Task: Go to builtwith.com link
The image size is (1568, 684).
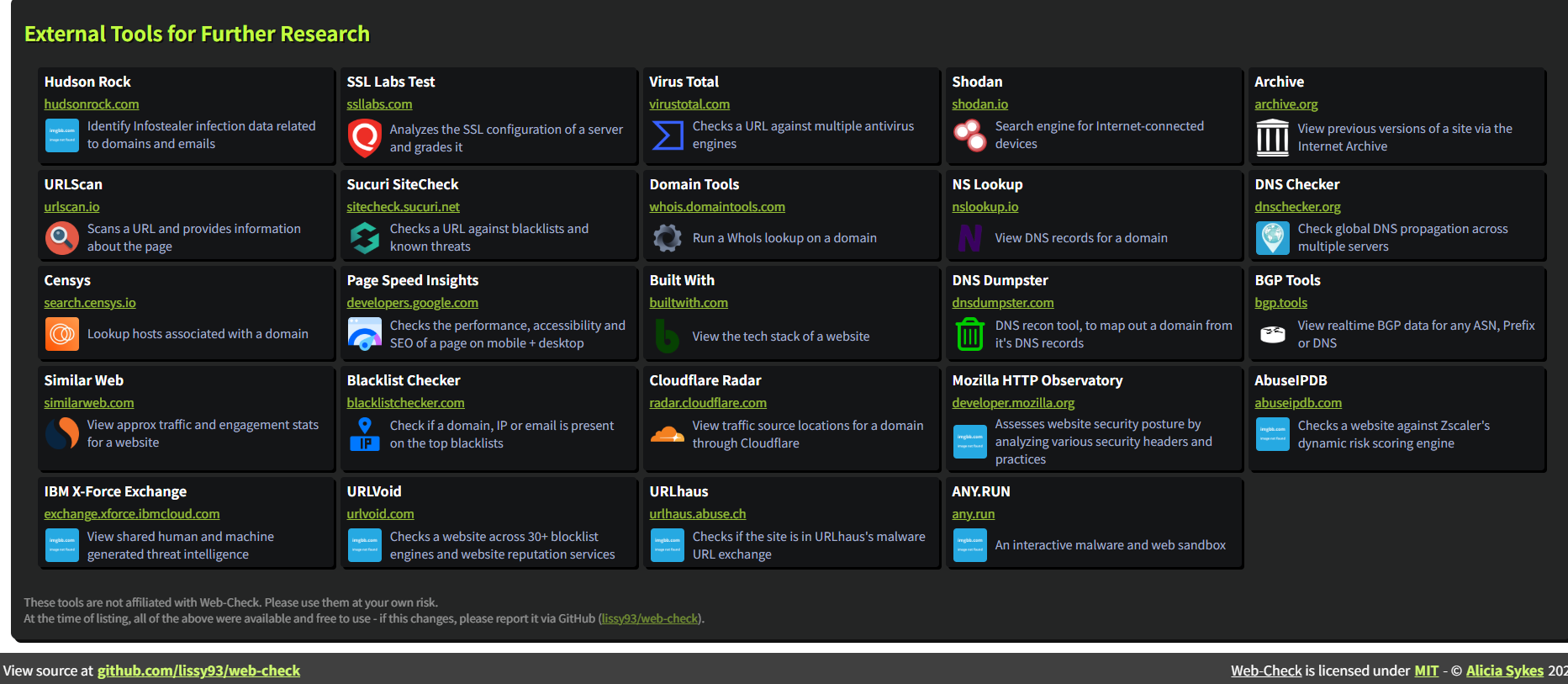Action: coord(689,303)
